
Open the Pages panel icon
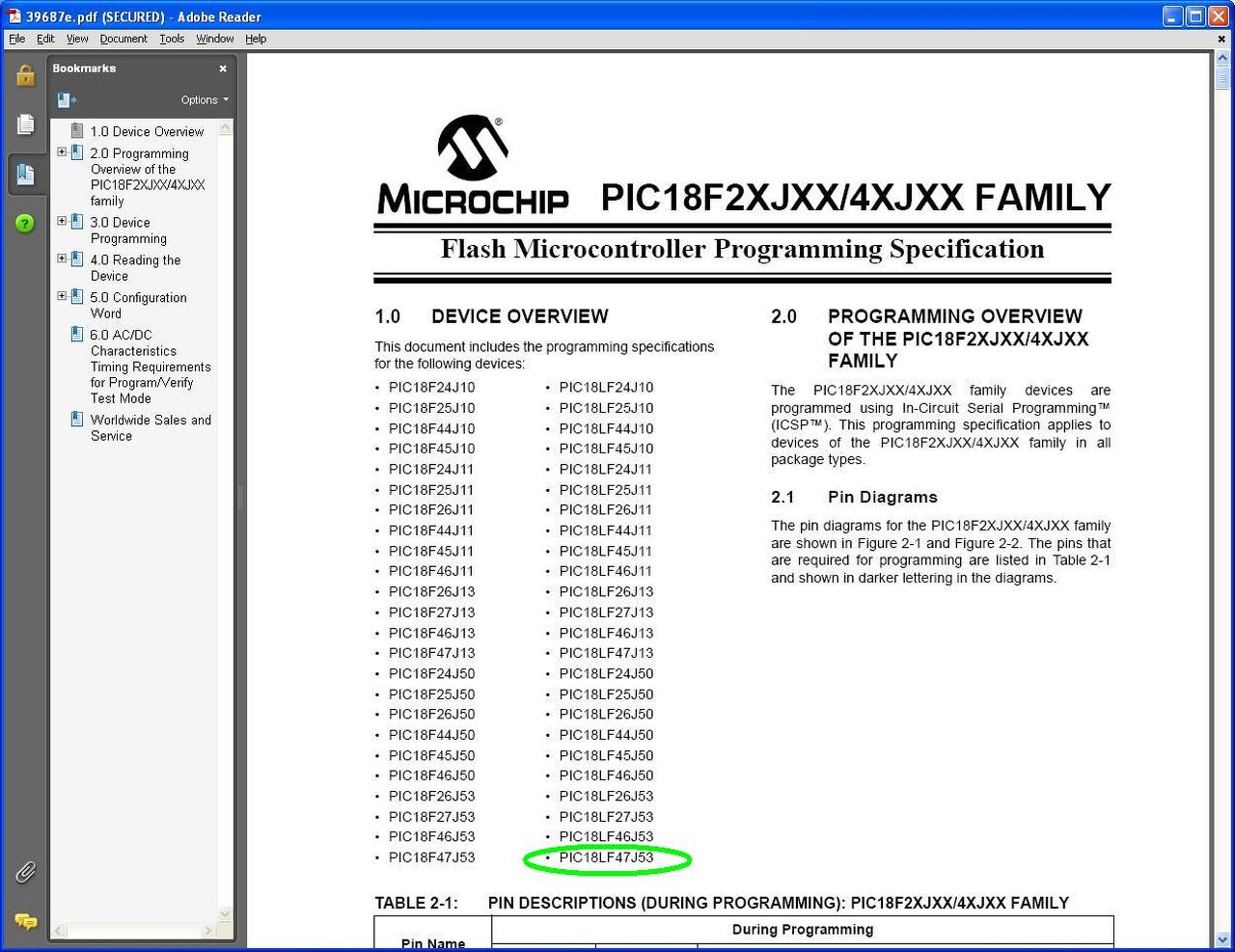point(25,124)
